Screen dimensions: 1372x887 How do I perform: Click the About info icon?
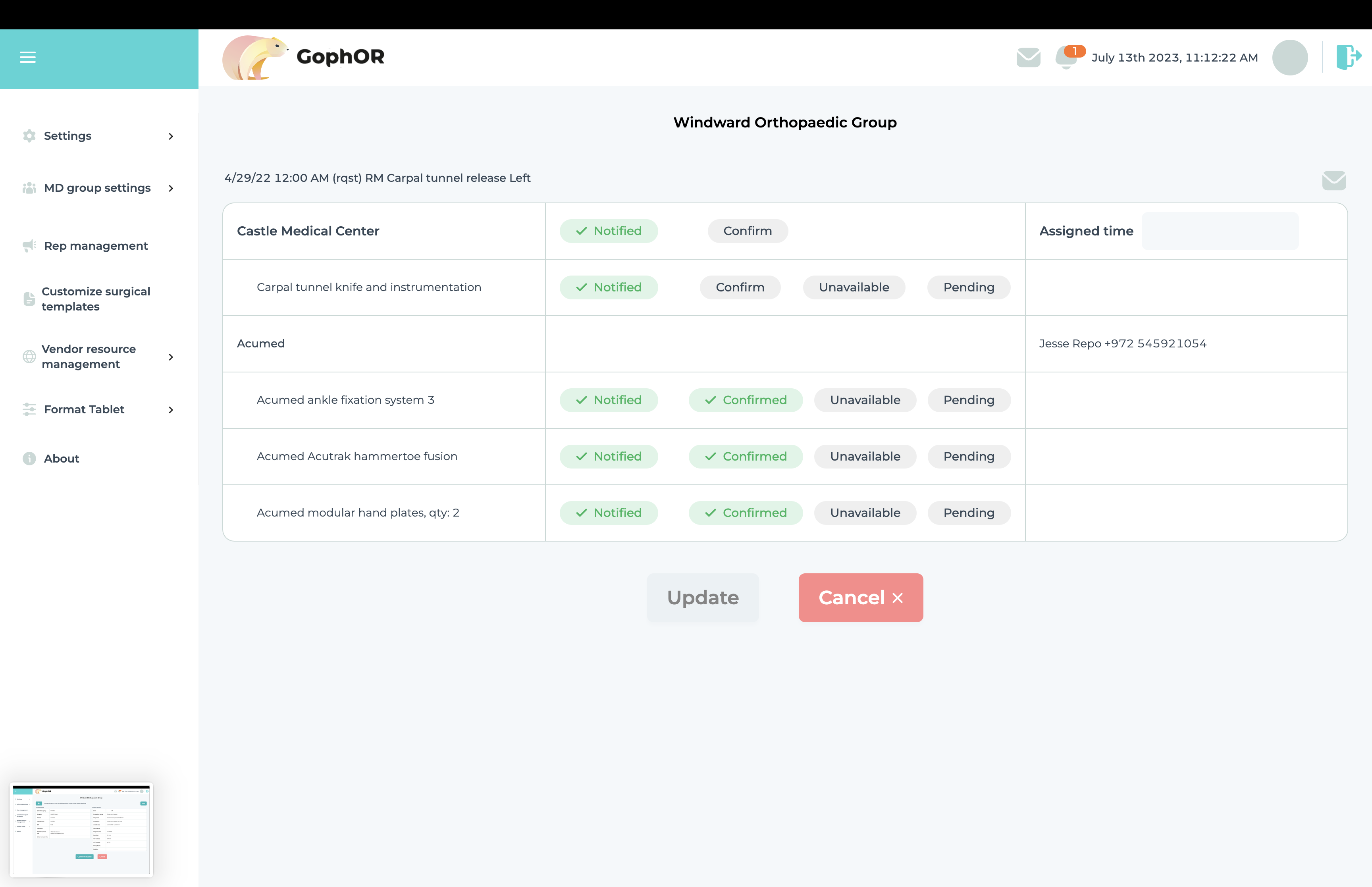click(29, 459)
